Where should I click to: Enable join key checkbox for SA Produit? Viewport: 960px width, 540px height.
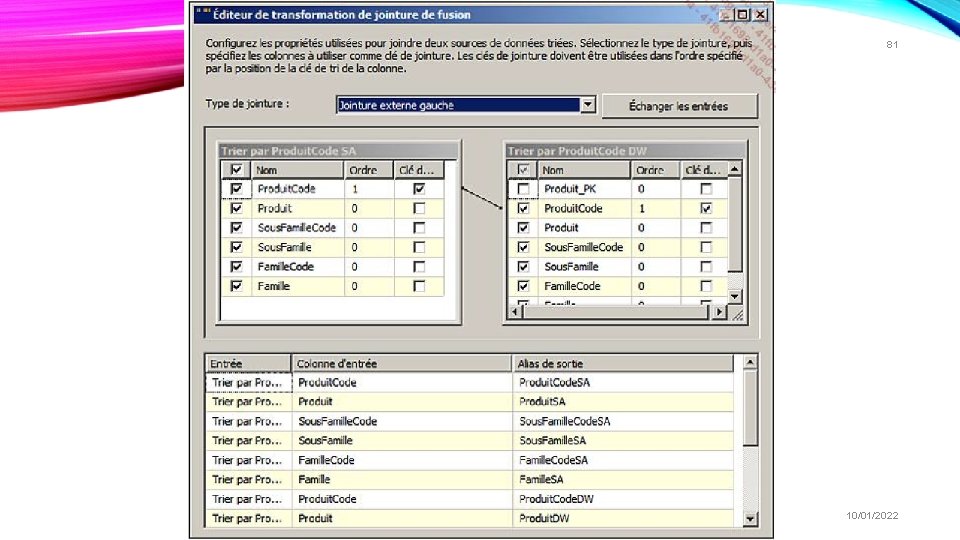pos(419,208)
